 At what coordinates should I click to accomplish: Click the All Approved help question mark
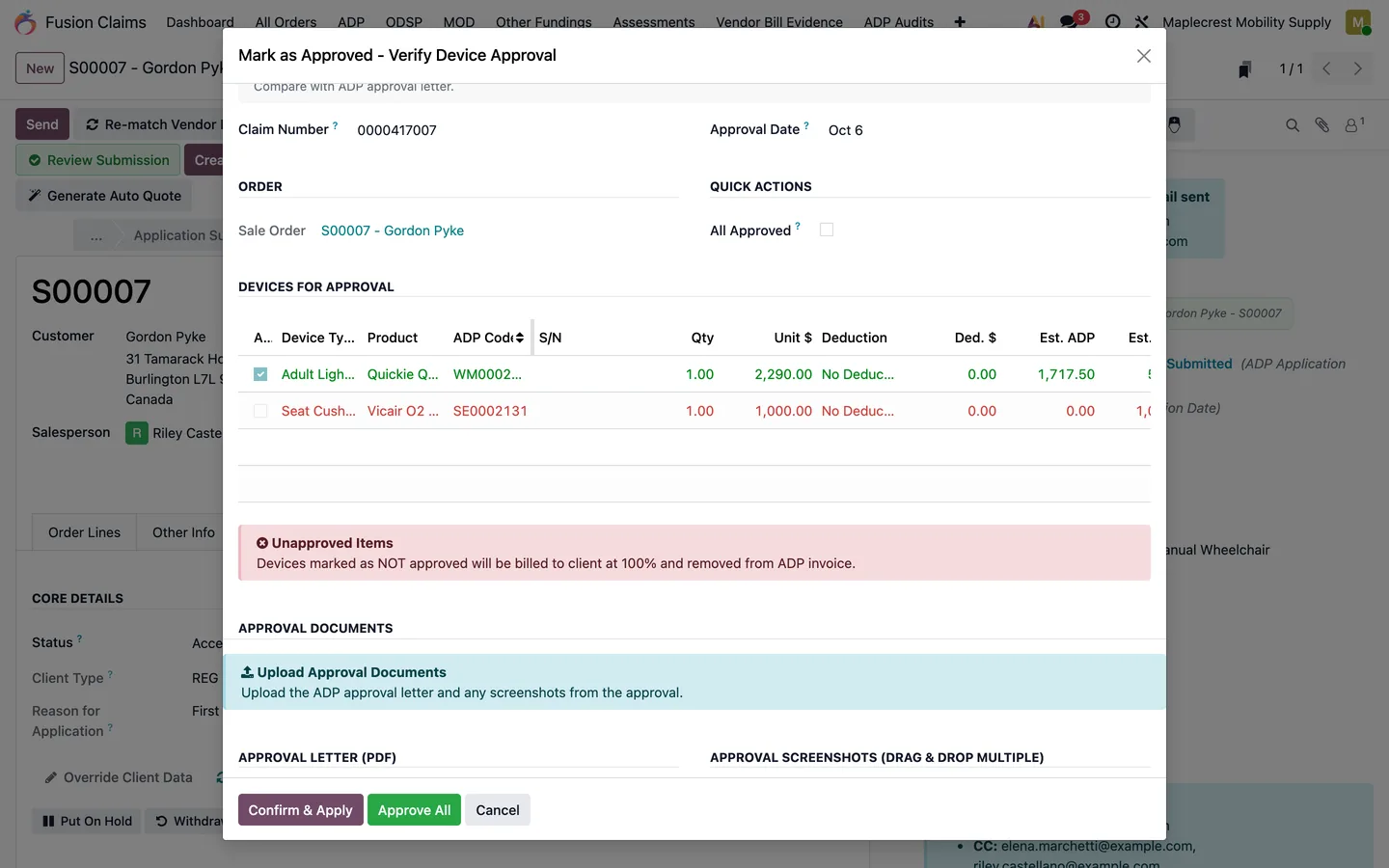[798, 226]
